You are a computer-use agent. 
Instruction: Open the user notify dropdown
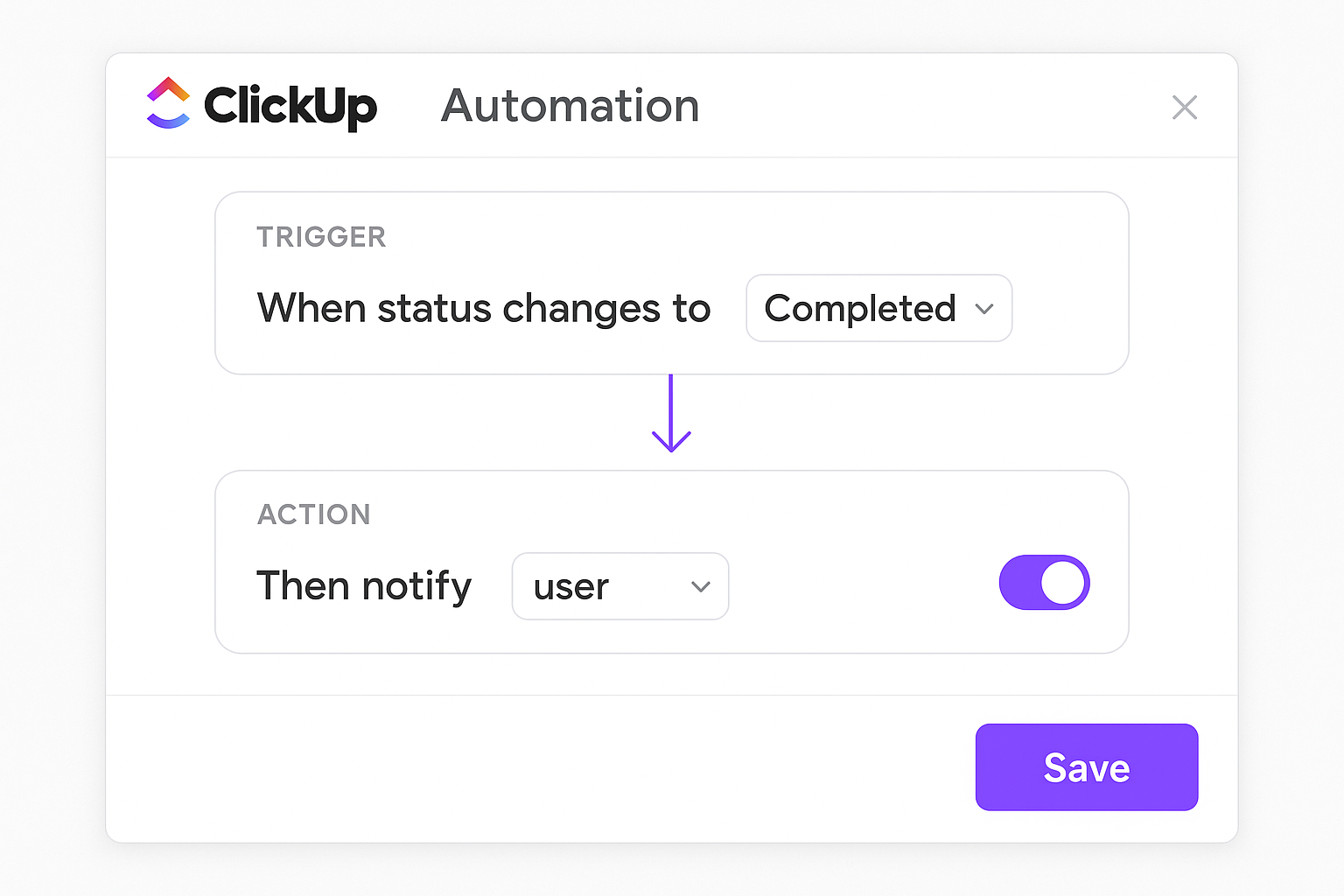click(619, 586)
